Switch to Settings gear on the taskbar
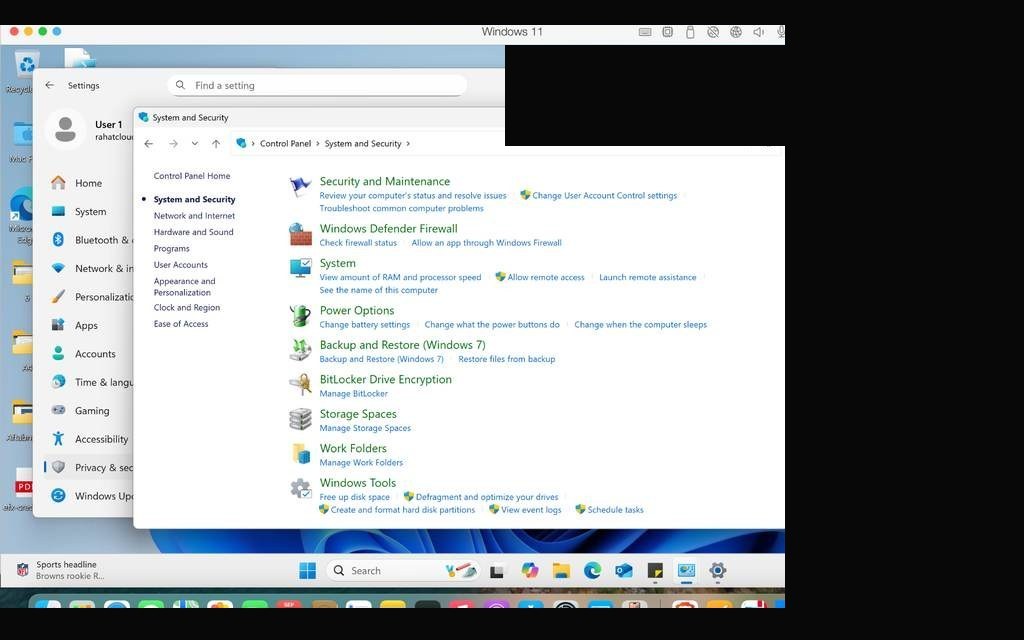This screenshot has width=1024, height=640. click(x=718, y=571)
